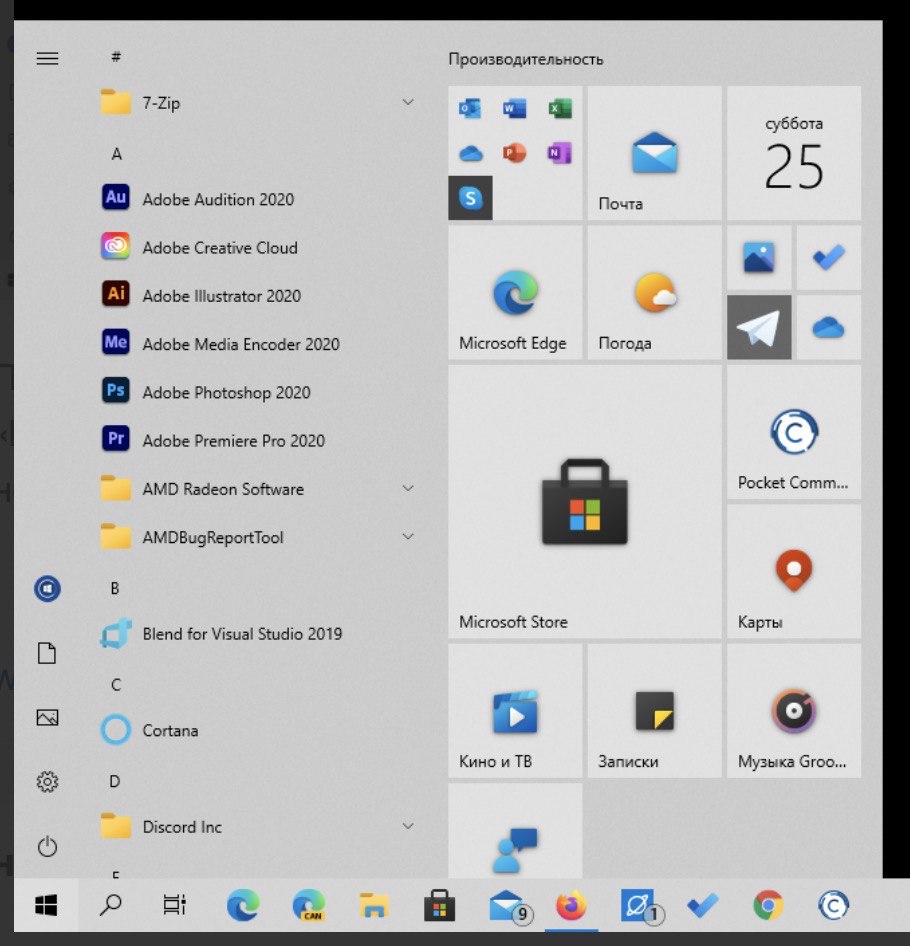Open taskbar Search magnifier
The width and height of the screenshot is (910, 946).
pyautogui.click(x=110, y=905)
